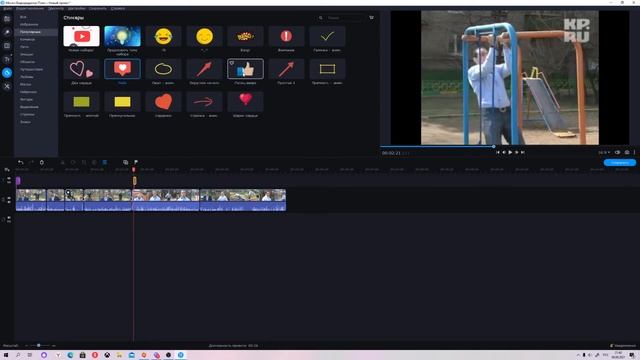Click the Windows Start button
Image resolution: width=640 pixels, height=360 pixels.
click(6, 355)
